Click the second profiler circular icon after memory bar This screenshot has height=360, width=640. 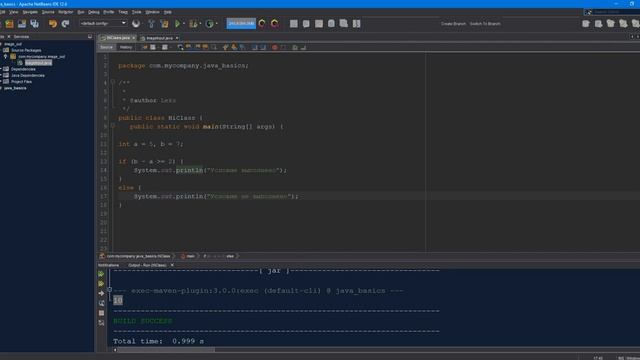275,23
